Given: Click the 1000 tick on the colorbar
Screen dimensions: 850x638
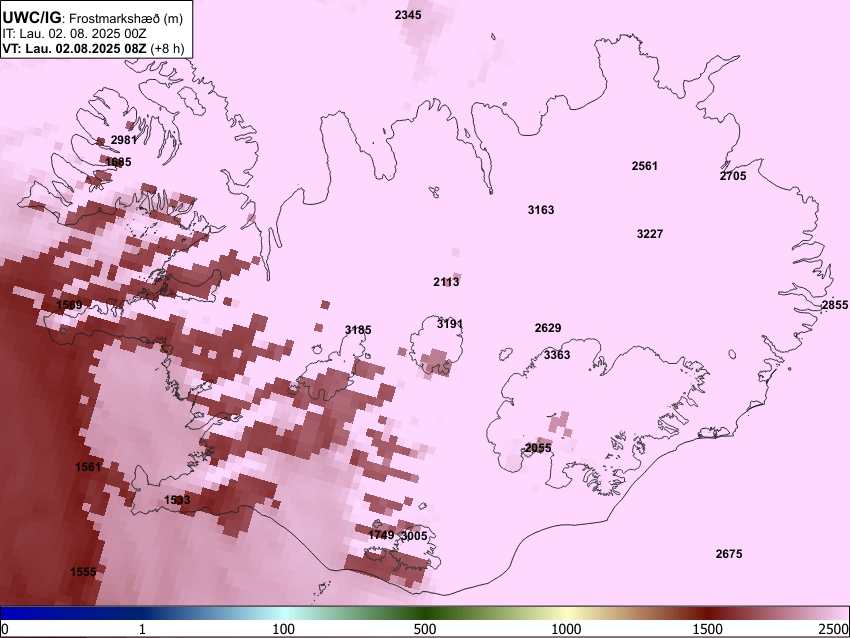Looking at the screenshot, I should click(x=566, y=629).
